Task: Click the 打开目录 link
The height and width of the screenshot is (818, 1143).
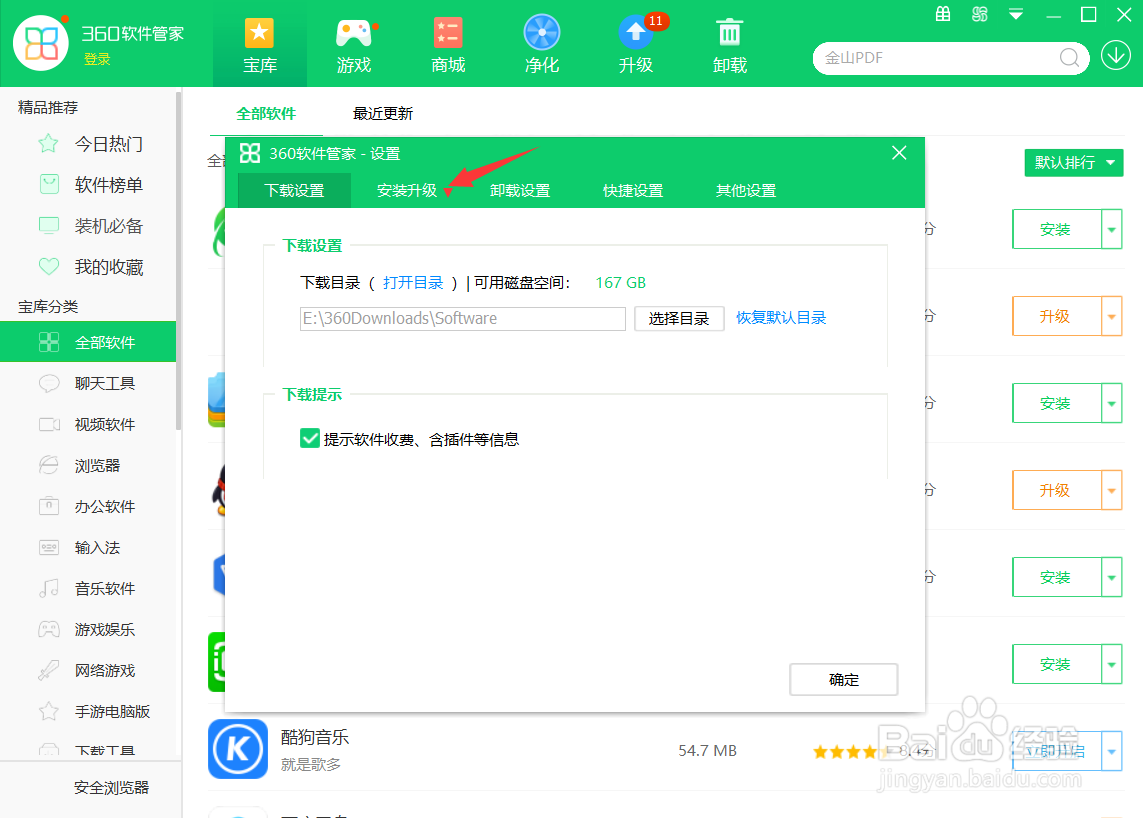Action: click(413, 283)
